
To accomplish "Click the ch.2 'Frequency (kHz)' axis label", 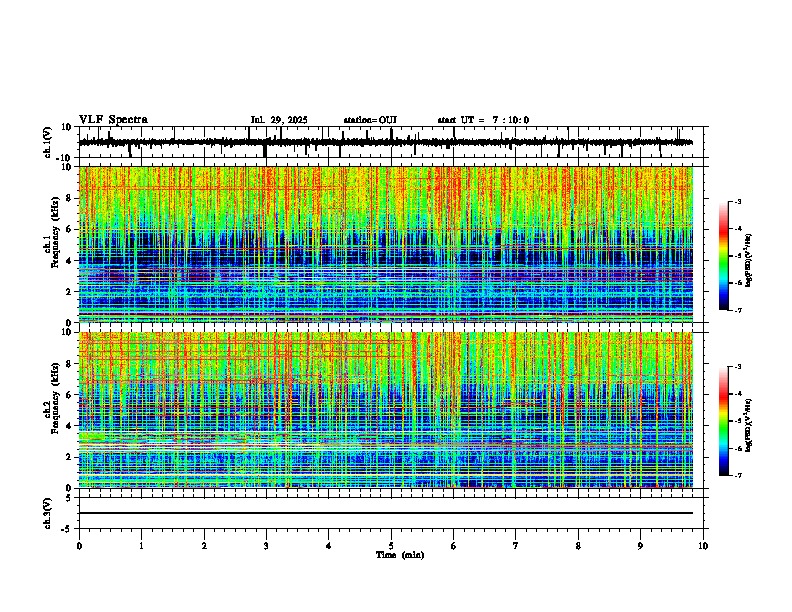I will pos(55,398).
